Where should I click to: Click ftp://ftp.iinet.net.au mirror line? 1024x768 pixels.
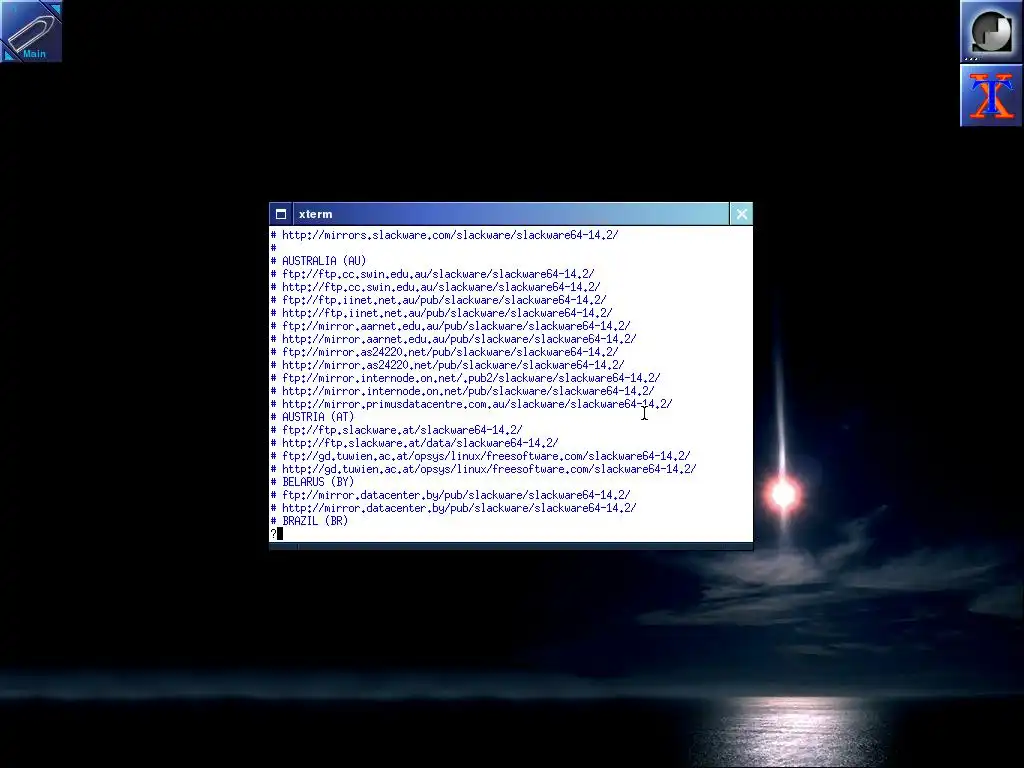438,300
